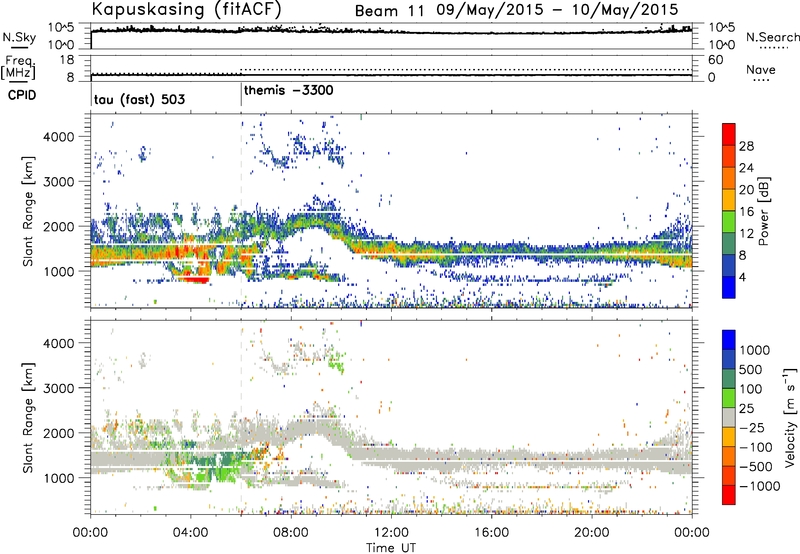Viewport: 800px width, 554px height.
Task: Click the velocity colorbar blue segment above 1000
Action: [729, 340]
